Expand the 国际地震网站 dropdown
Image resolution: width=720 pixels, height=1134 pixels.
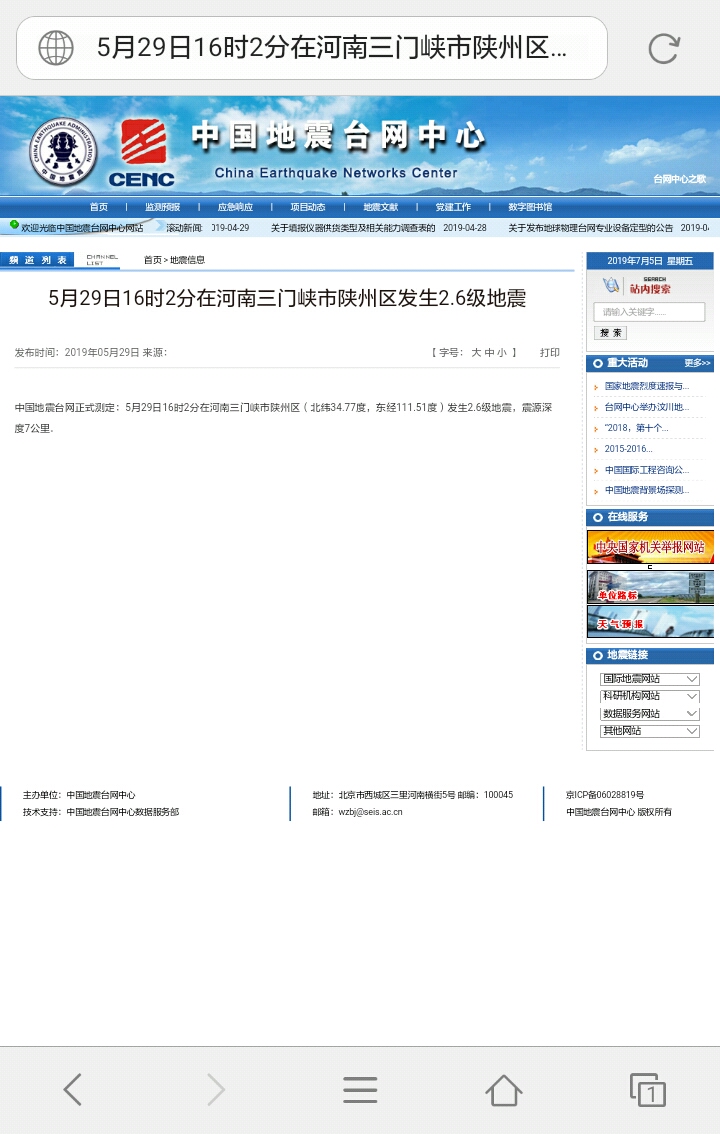[x=650, y=678]
